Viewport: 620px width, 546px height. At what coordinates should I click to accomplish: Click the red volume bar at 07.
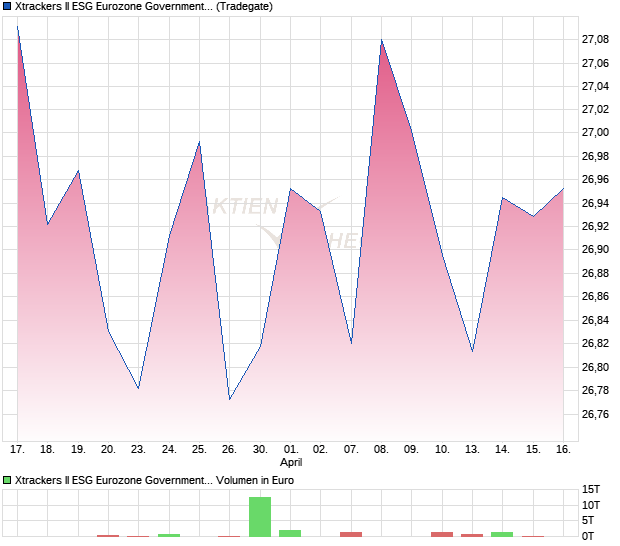click(351, 534)
